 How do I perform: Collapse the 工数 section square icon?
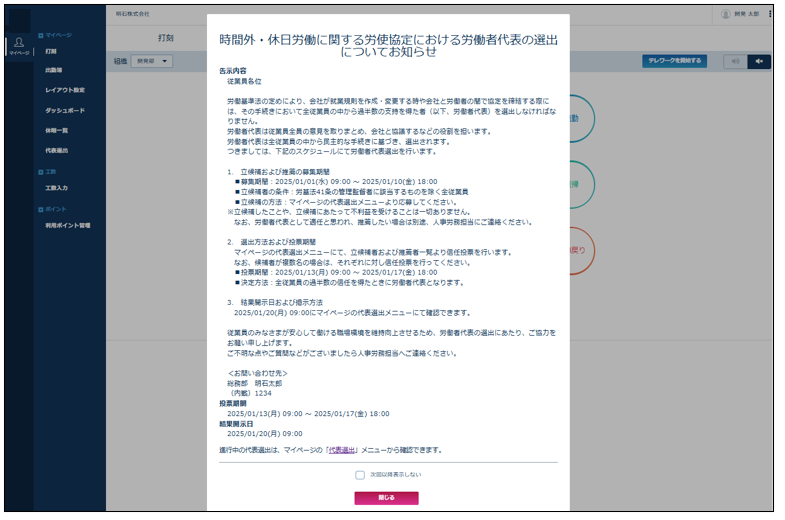41,172
